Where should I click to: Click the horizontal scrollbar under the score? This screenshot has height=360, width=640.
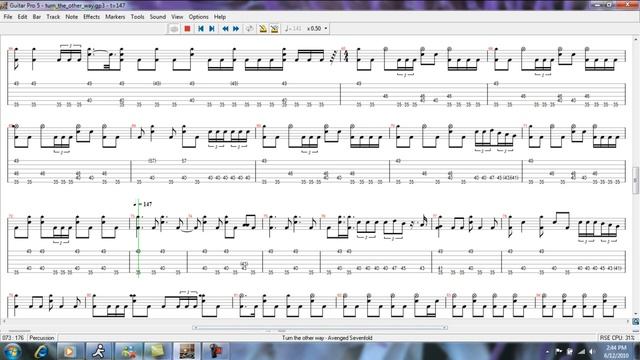click(320, 327)
